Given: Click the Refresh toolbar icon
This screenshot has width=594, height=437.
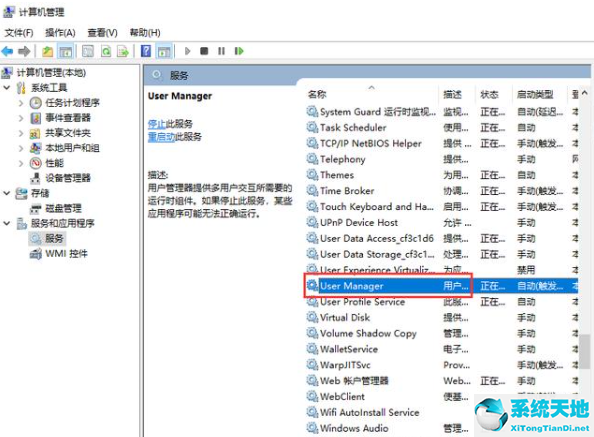Looking at the screenshot, I should 106,51.
